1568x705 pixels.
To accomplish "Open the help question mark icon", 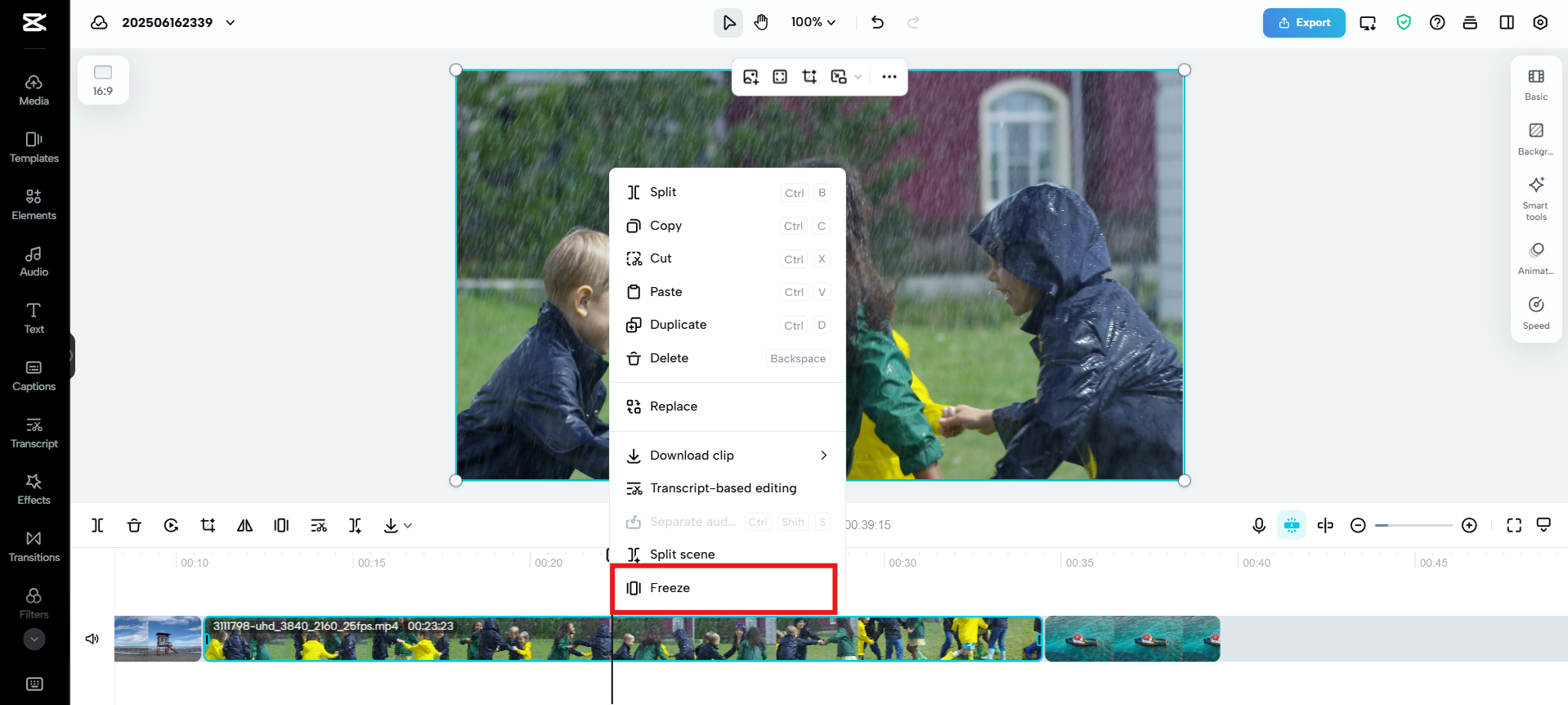I will [1437, 22].
